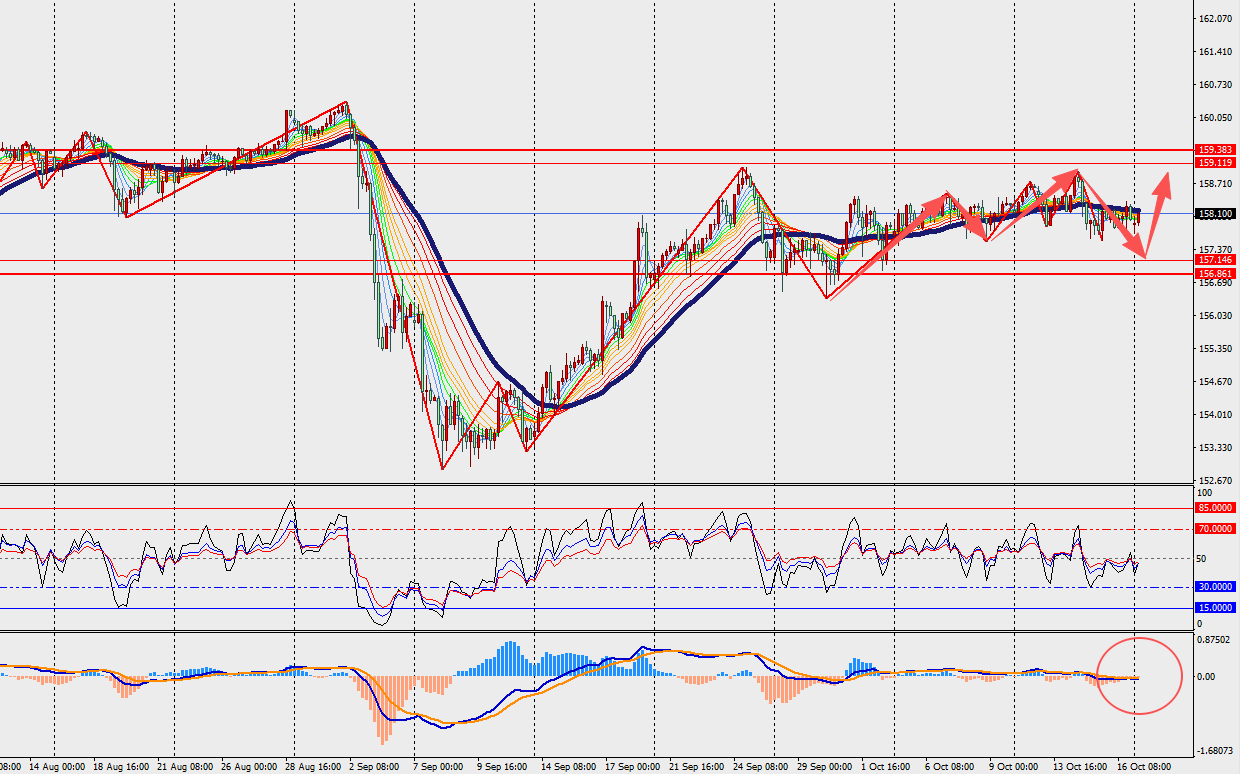Click the 157.146 red price level label
1241x774 pixels.
(x=1216, y=260)
